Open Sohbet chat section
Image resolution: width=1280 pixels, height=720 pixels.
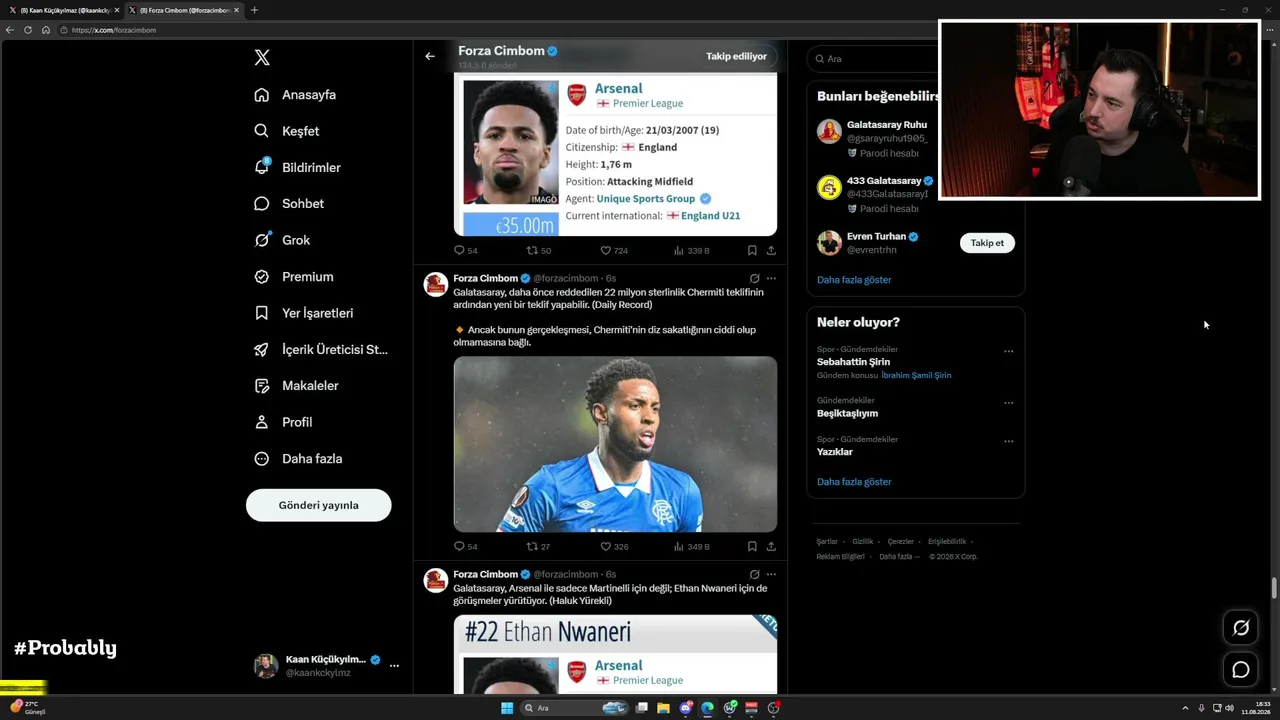click(289, 204)
